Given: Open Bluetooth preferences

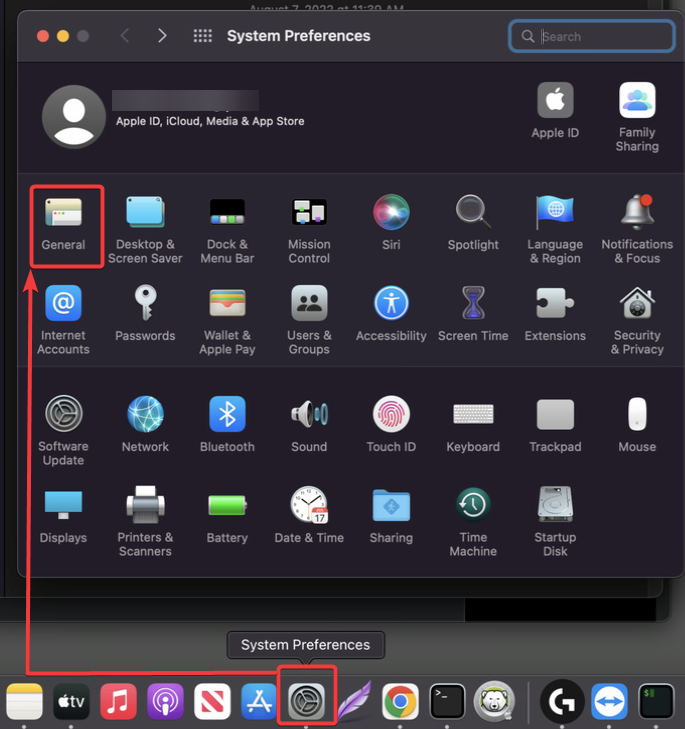Looking at the screenshot, I should click(227, 424).
